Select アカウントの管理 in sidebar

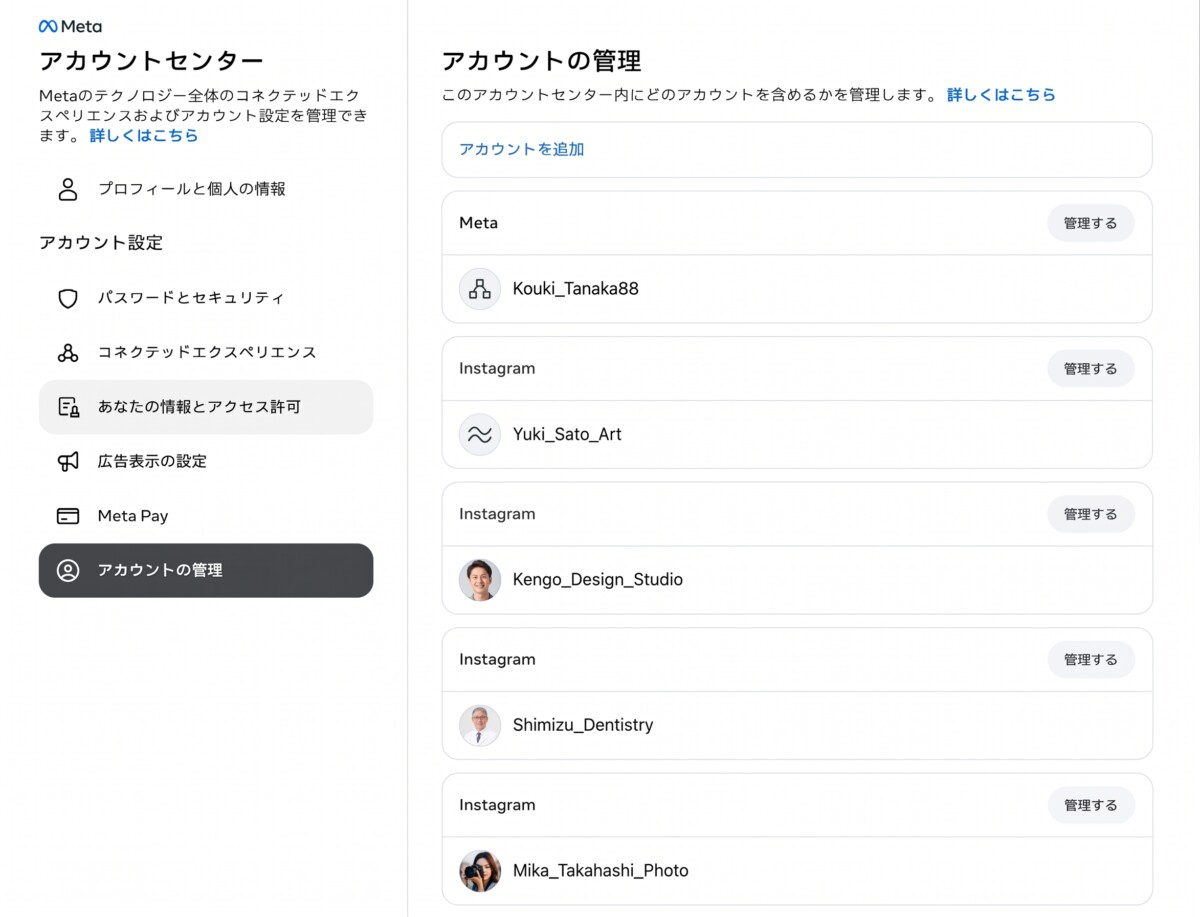pos(206,570)
